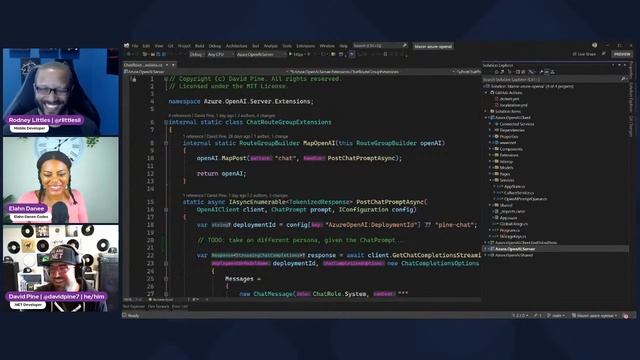640x360 pixels.
Task: Select the Extensions folder in Solution Explorer
Action: click(509, 155)
